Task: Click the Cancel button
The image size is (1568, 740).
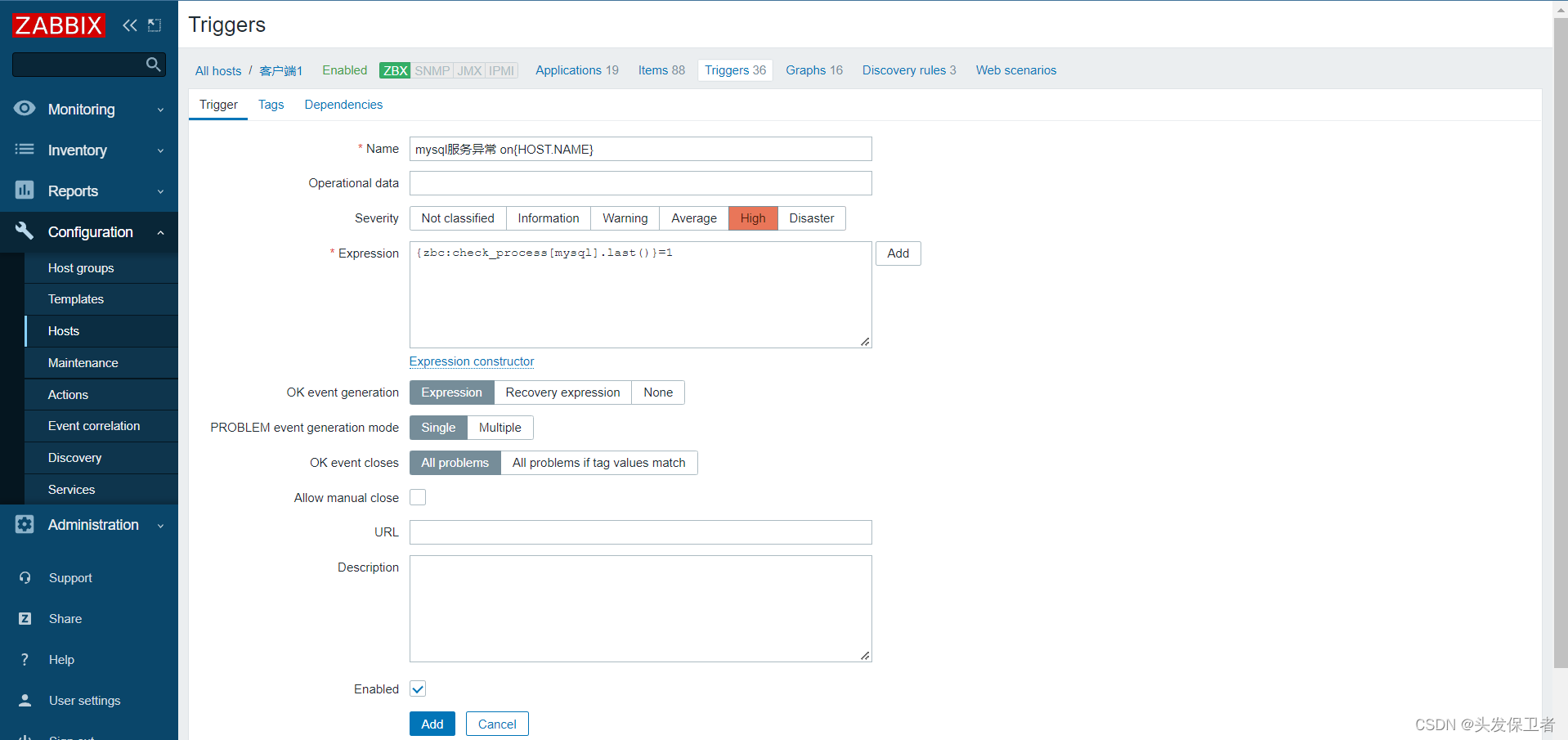Action: point(496,724)
